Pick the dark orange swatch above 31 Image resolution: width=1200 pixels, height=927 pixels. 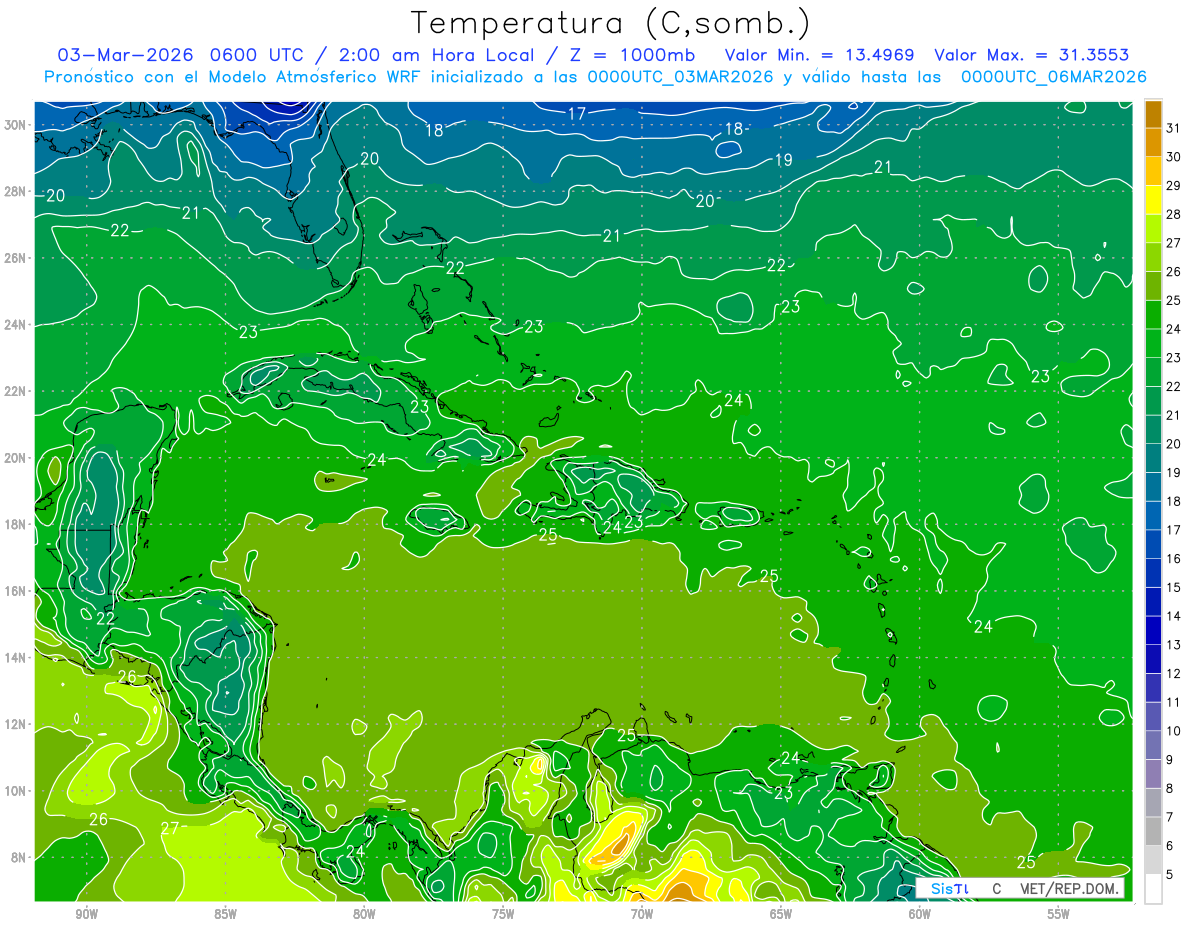1153,114
